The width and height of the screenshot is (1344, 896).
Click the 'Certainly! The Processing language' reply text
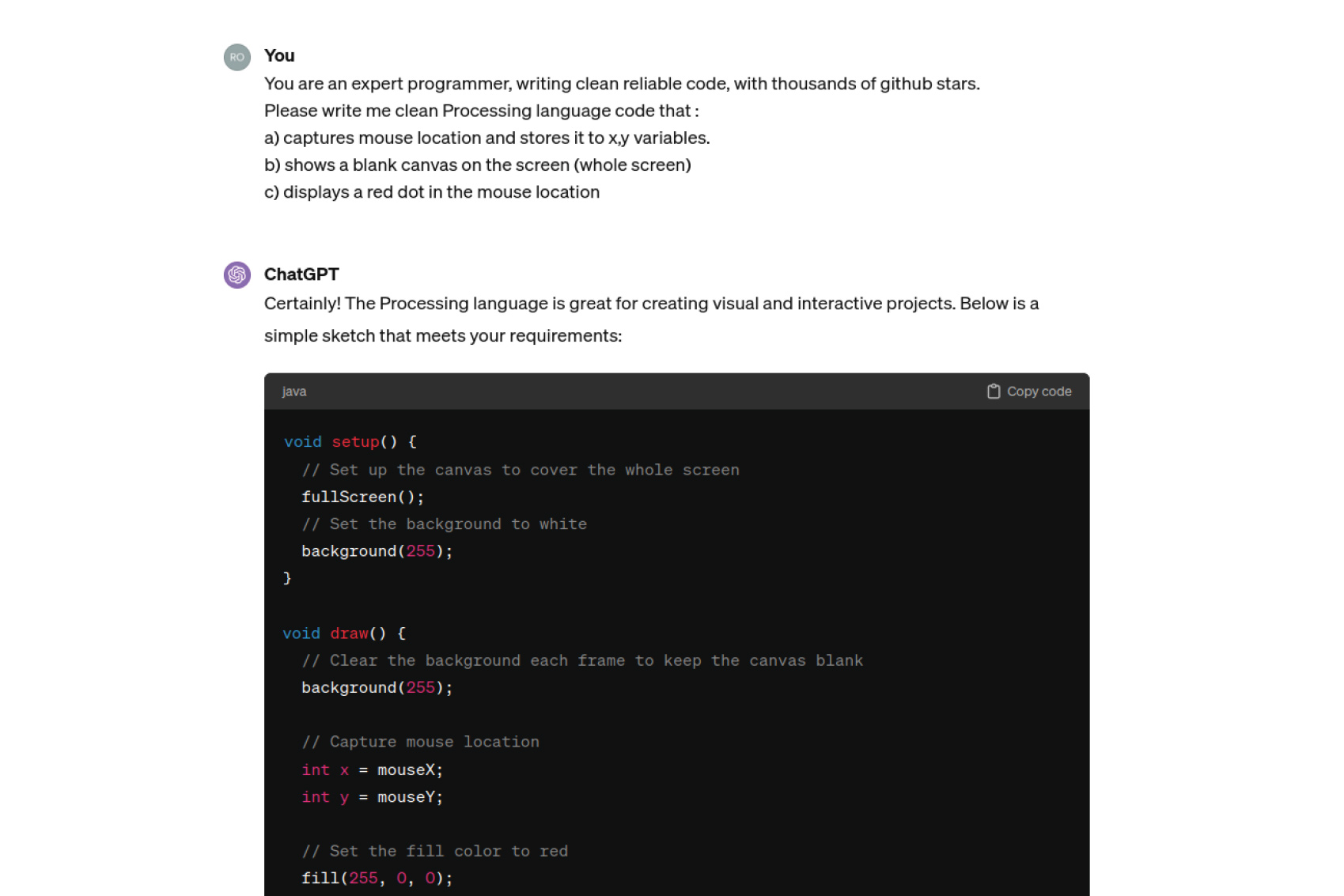point(651,319)
